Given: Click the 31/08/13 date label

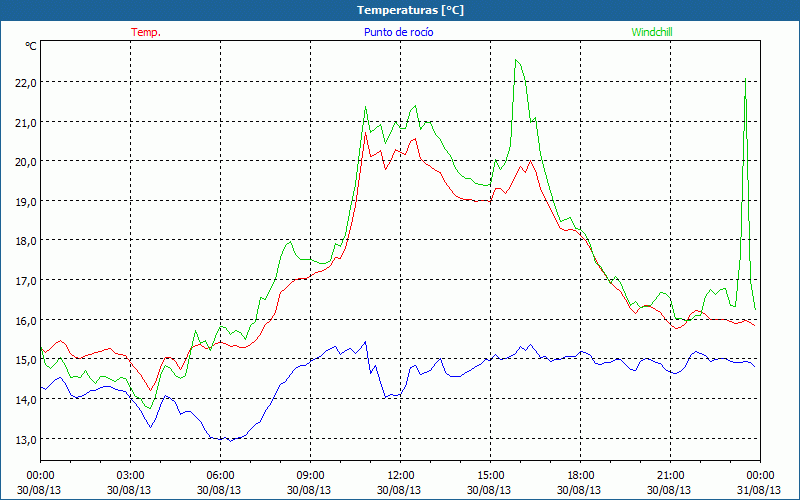Looking at the screenshot, I should point(759,490).
